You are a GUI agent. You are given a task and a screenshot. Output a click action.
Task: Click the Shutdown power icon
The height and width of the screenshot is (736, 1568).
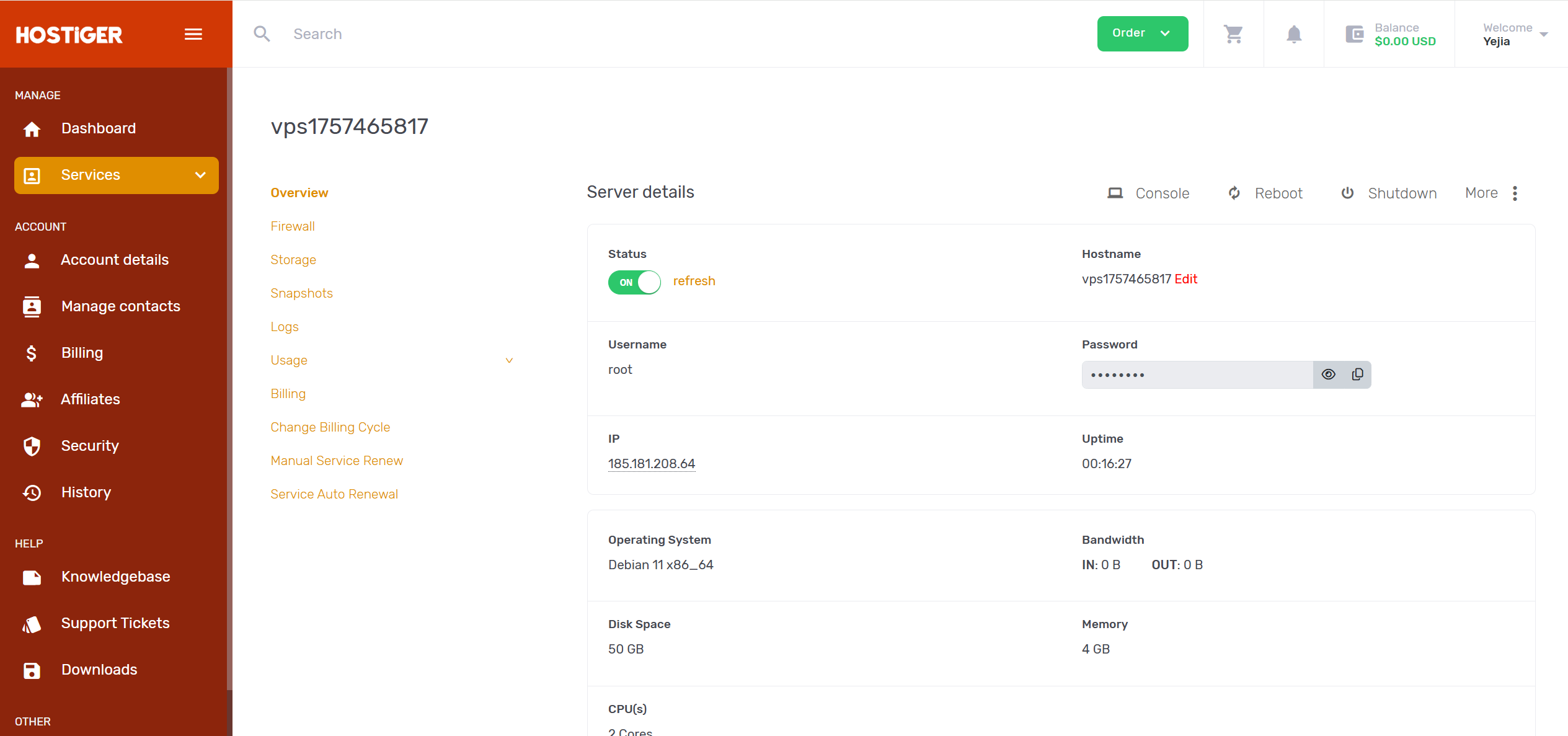tap(1347, 193)
